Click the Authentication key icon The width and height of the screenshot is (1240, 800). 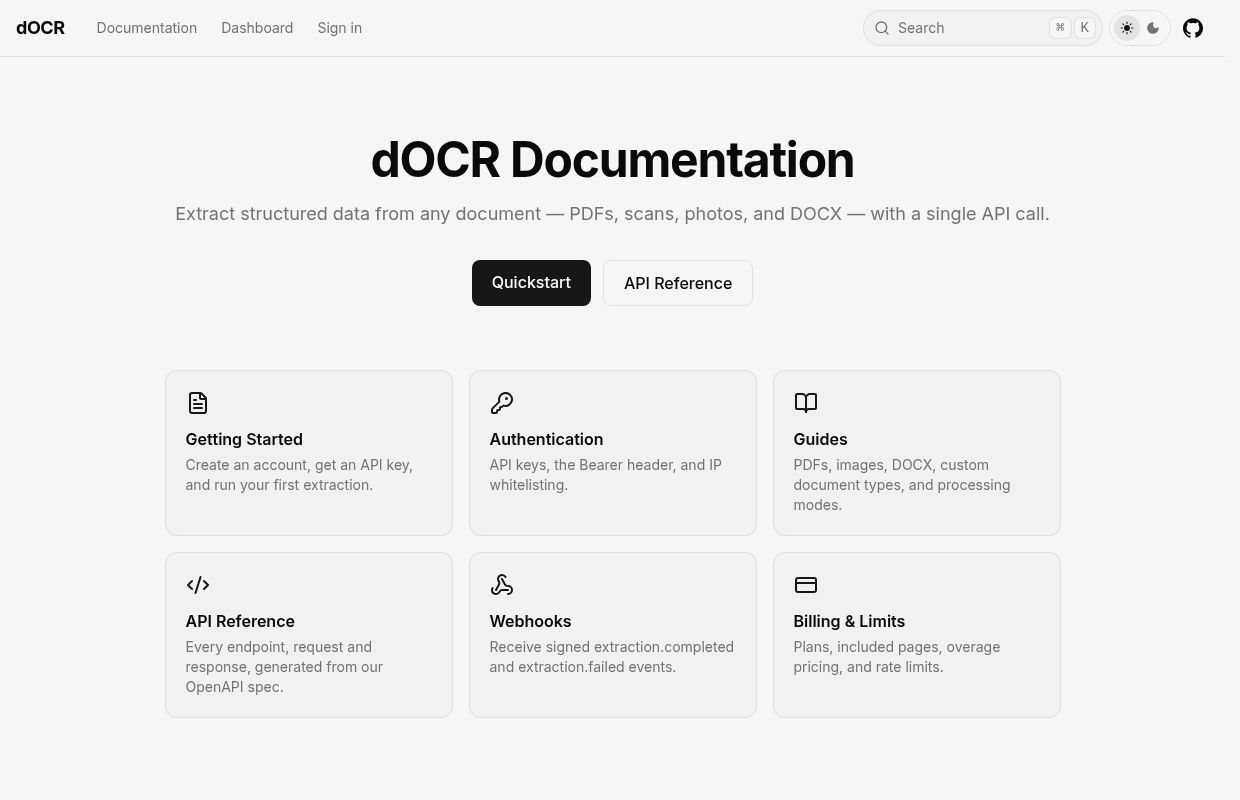(x=502, y=403)
